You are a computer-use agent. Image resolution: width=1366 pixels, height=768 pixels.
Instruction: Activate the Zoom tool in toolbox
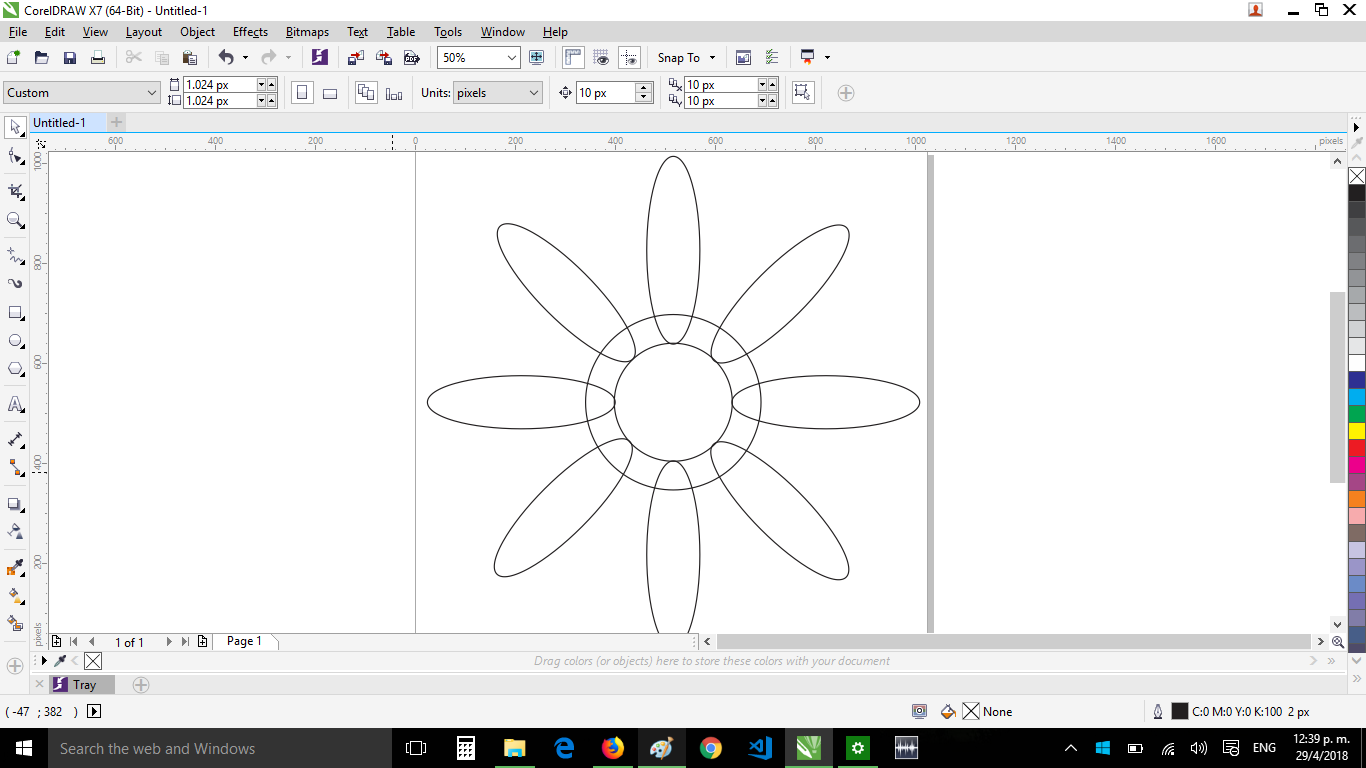click(x=15, y=220)
